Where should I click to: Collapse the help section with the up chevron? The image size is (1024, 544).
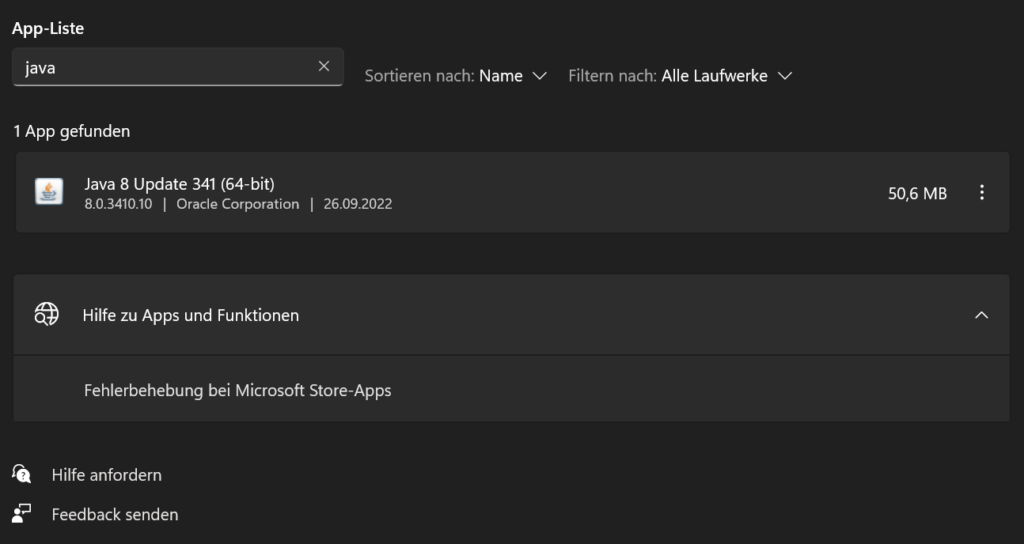tap(981, 315)
